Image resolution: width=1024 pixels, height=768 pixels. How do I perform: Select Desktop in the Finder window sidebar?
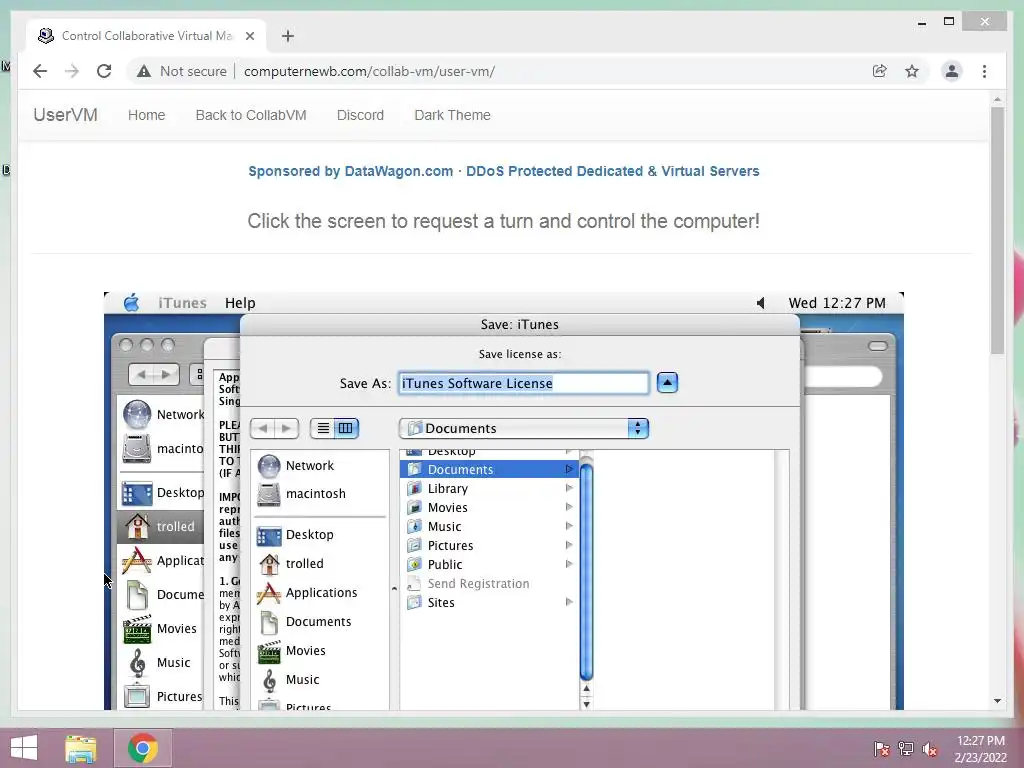tap(162, 493)
